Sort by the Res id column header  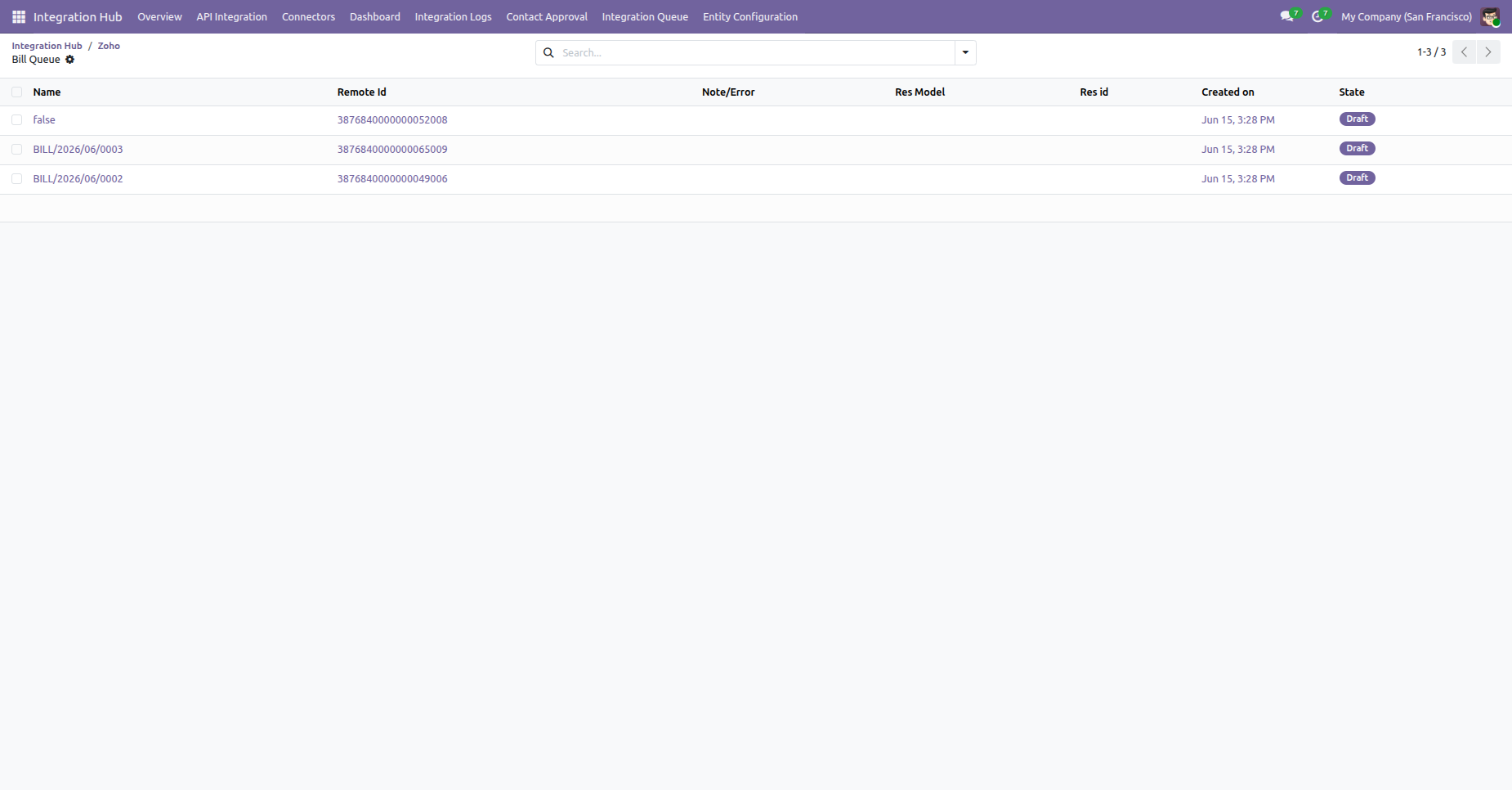click(x=1094, y=92)
